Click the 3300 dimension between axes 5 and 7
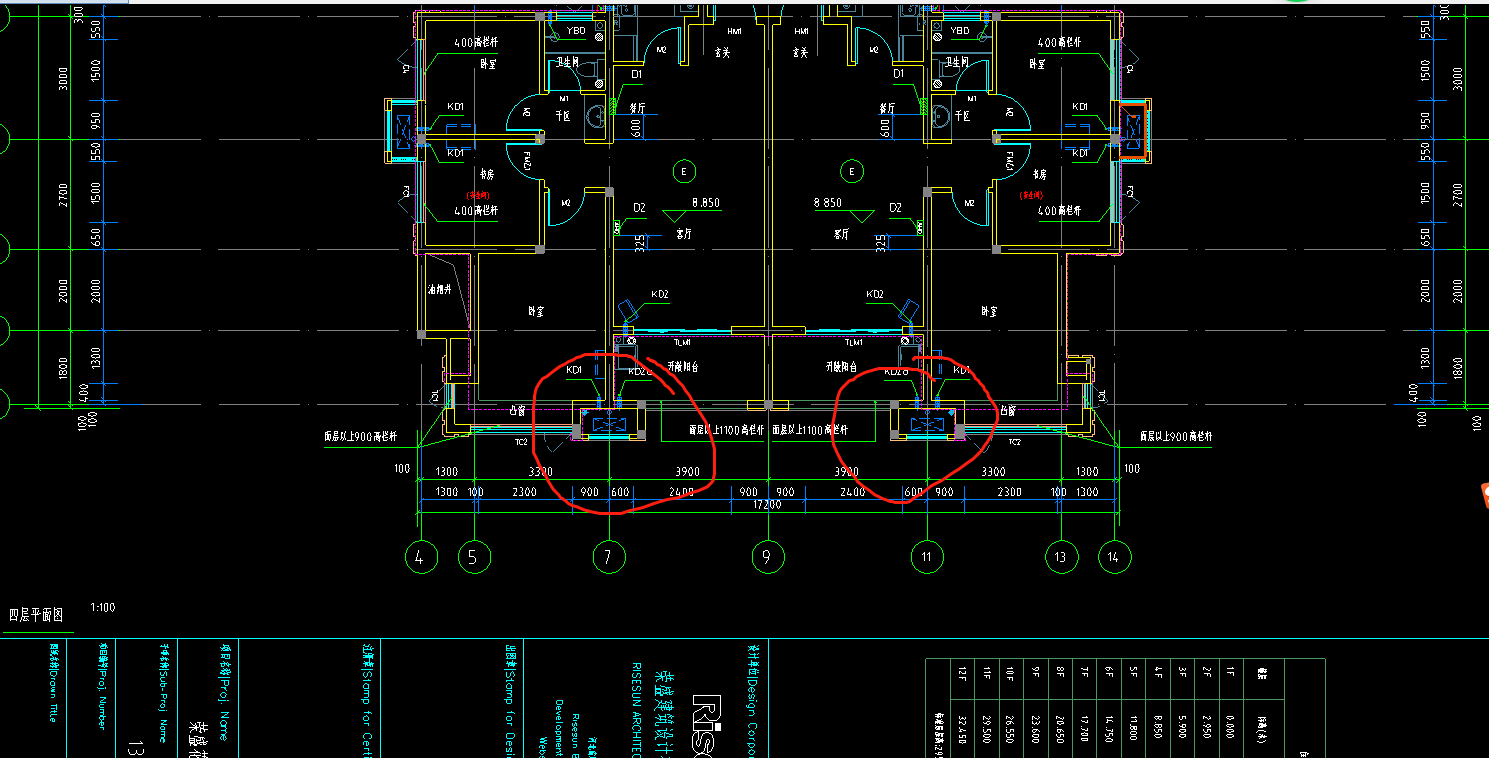The image size is (1489, 758). click(x=541, y=471)
